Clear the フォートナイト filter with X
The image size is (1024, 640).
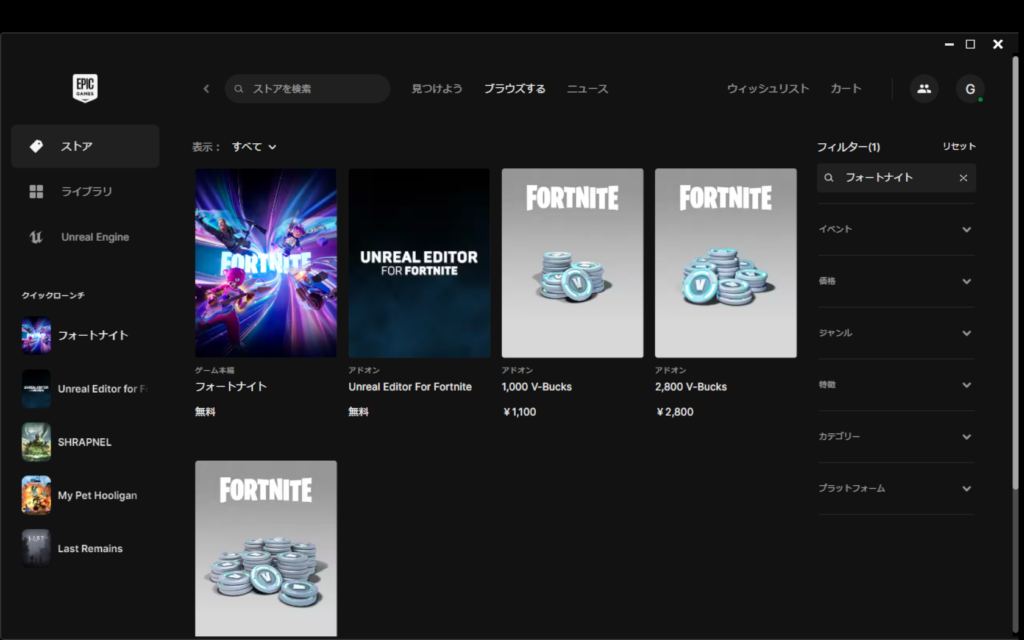[x=963, y=178]
